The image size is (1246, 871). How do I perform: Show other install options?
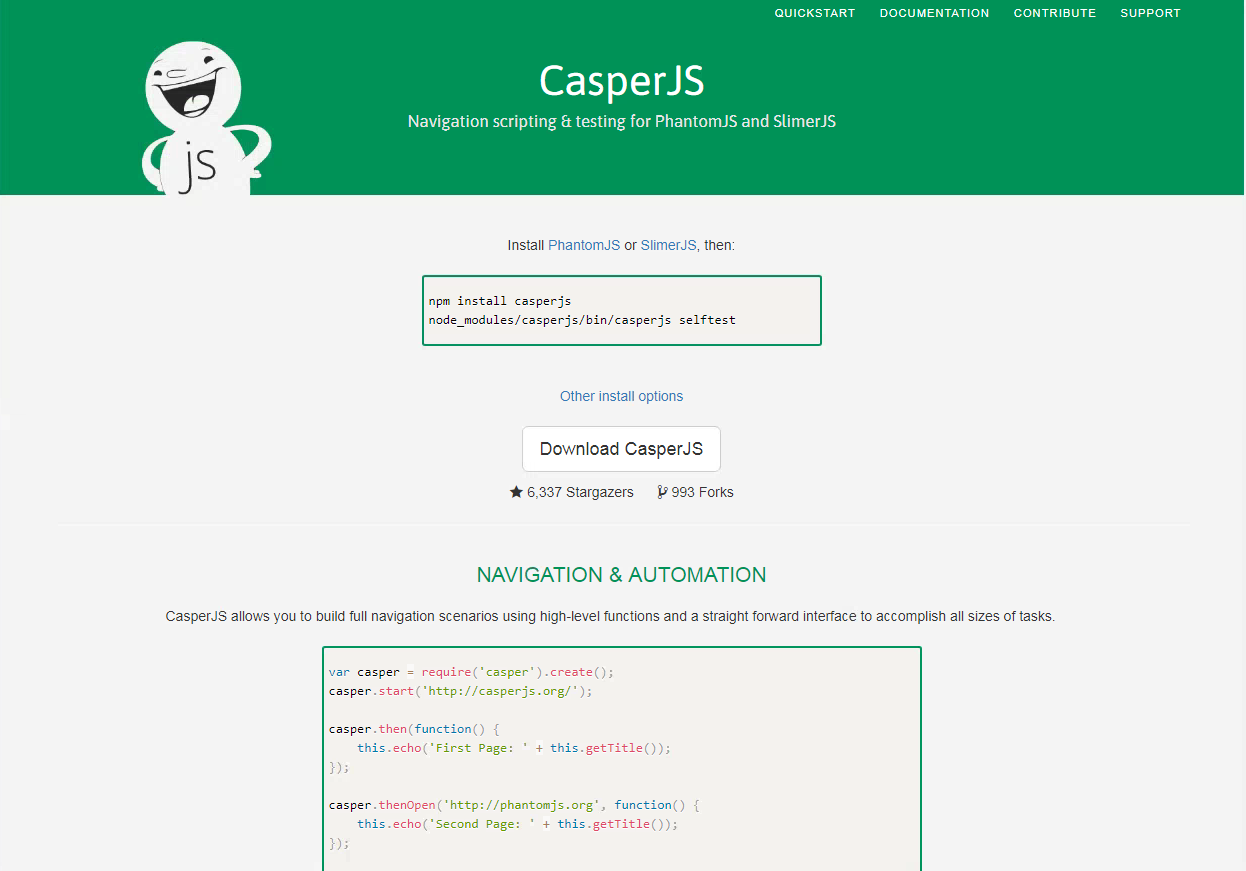pyautogui.click(x=621, y=396)
